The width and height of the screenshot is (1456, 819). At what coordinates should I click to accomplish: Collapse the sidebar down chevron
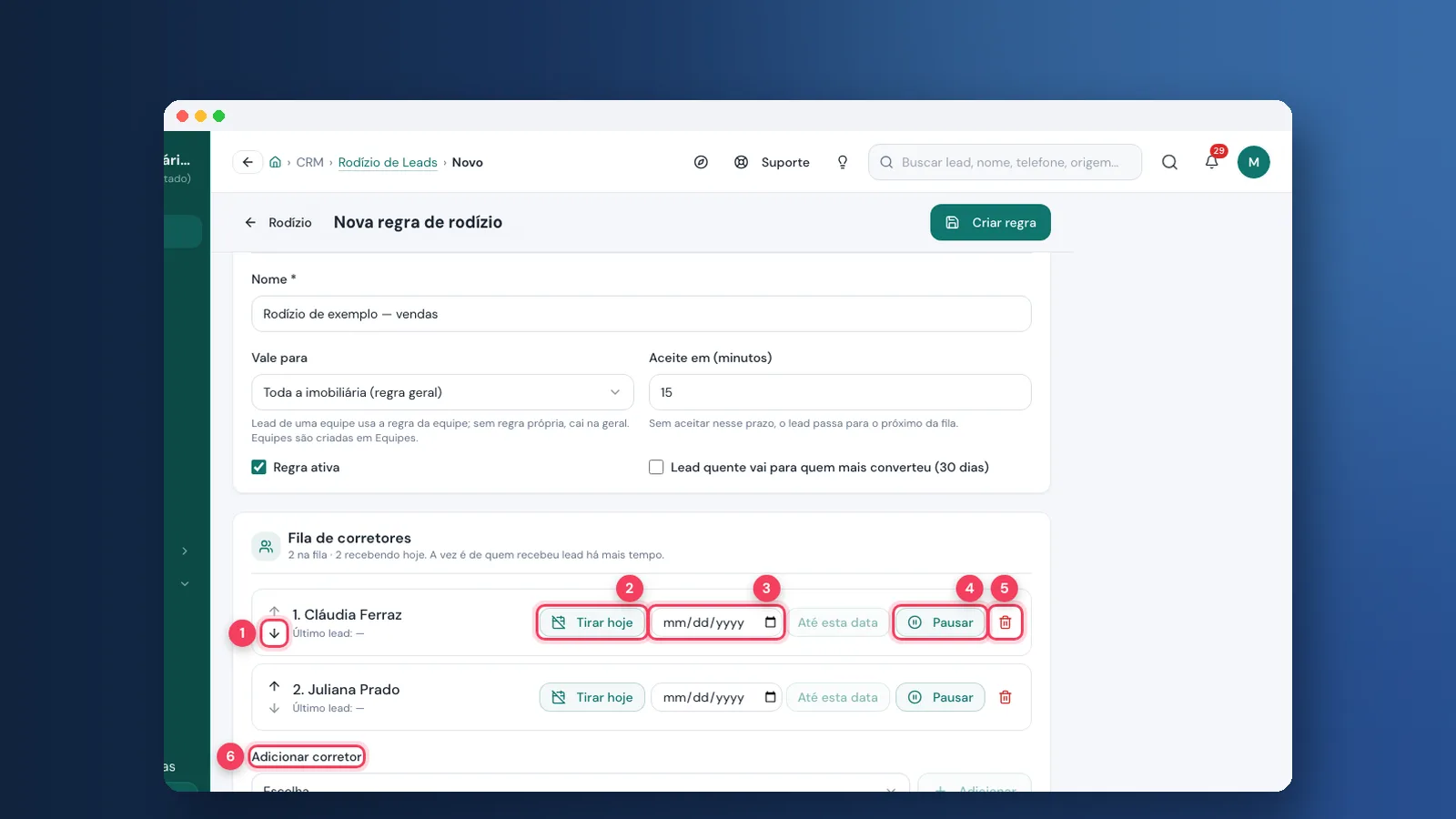185,584
